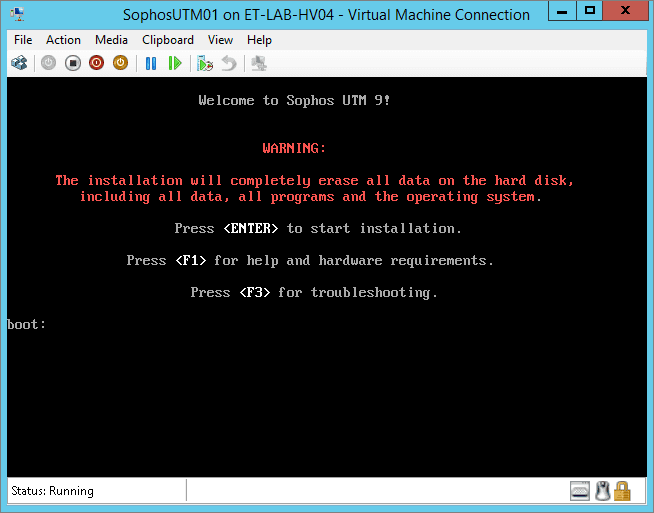
Task: Click the '<ENTER>' key label in console
Action: pyautogui.click(x=251, y=228)
